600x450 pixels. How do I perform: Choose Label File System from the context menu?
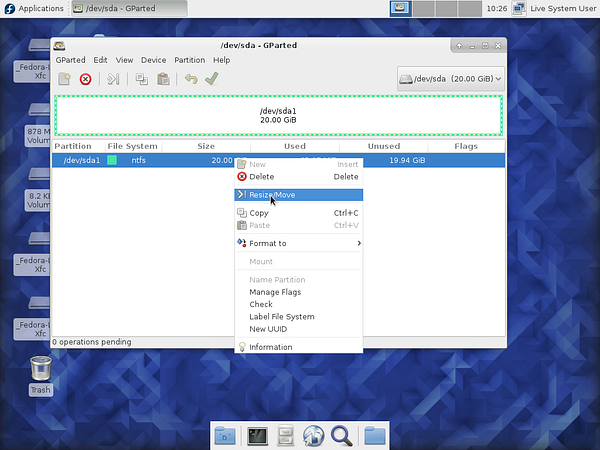pyautogui.click(x=298, y=317)
